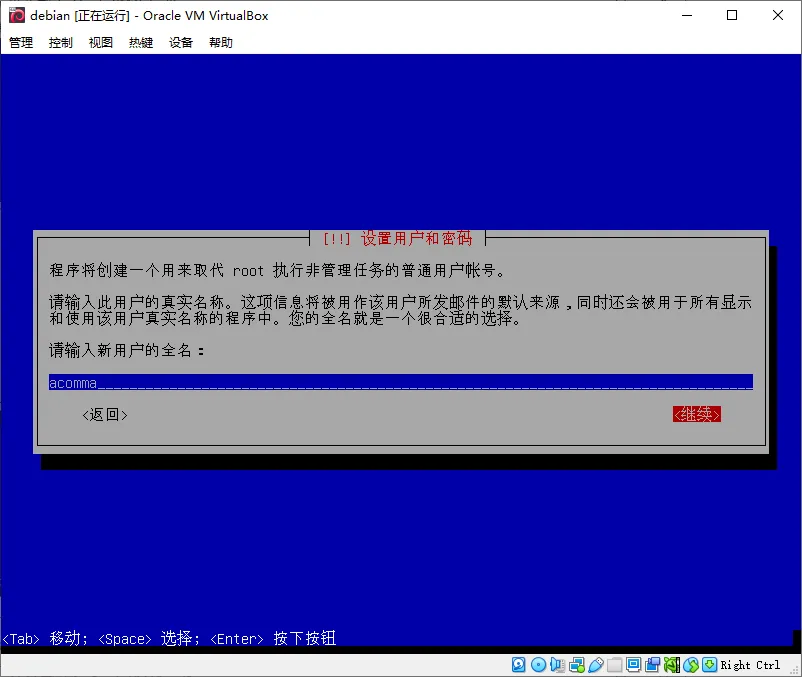Open the 设备 menu
Viewport: 802px width, 677px height.
181,42
